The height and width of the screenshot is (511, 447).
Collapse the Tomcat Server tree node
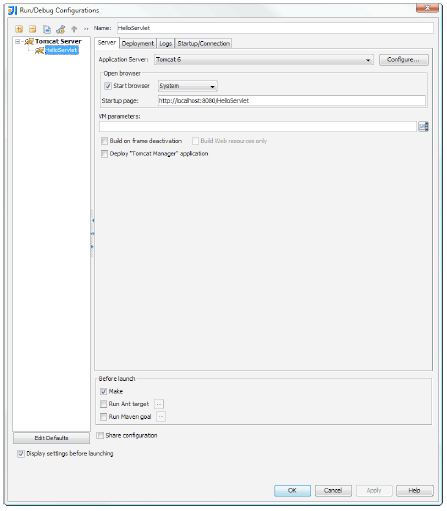(x=18, y=41)
